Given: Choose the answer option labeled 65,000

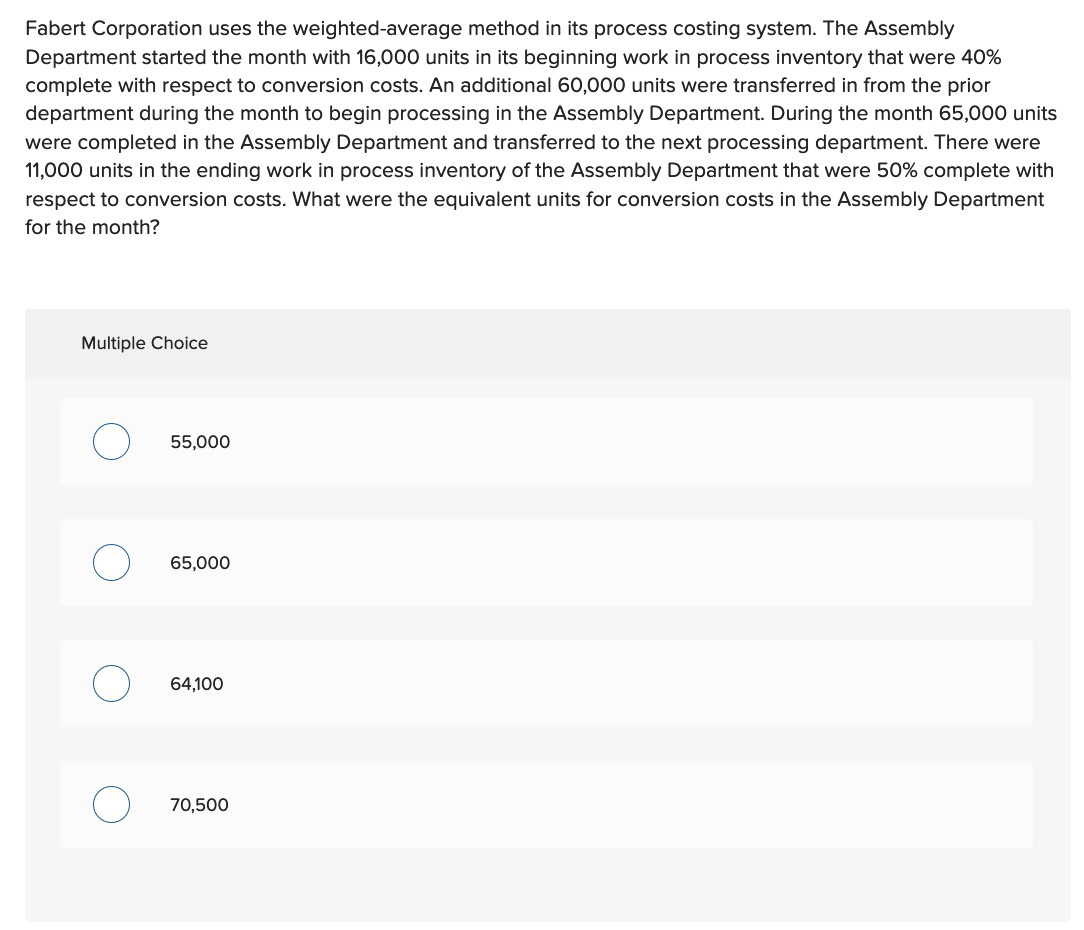Looking at the screenshot, I should click(x=546, y=562).
